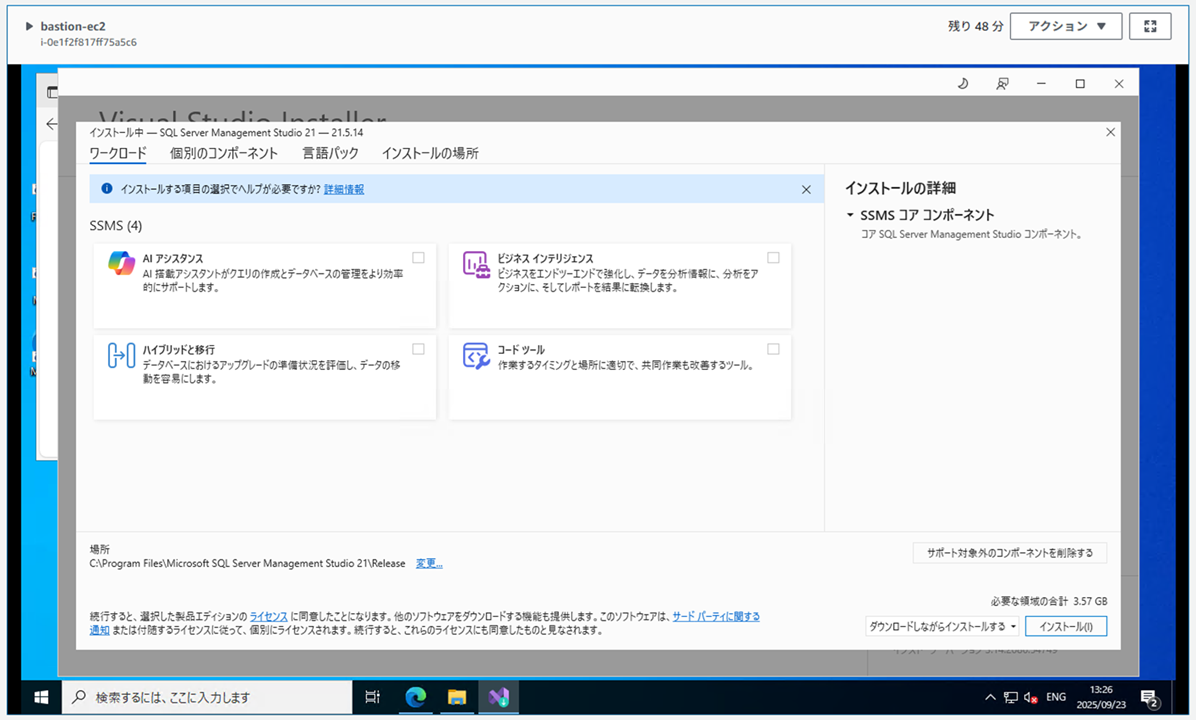Click 必要な領域の合計 3.57 GB text
Image resolution: width=1196 pixels, height=720 pixels.
(x=1049, y=601)
